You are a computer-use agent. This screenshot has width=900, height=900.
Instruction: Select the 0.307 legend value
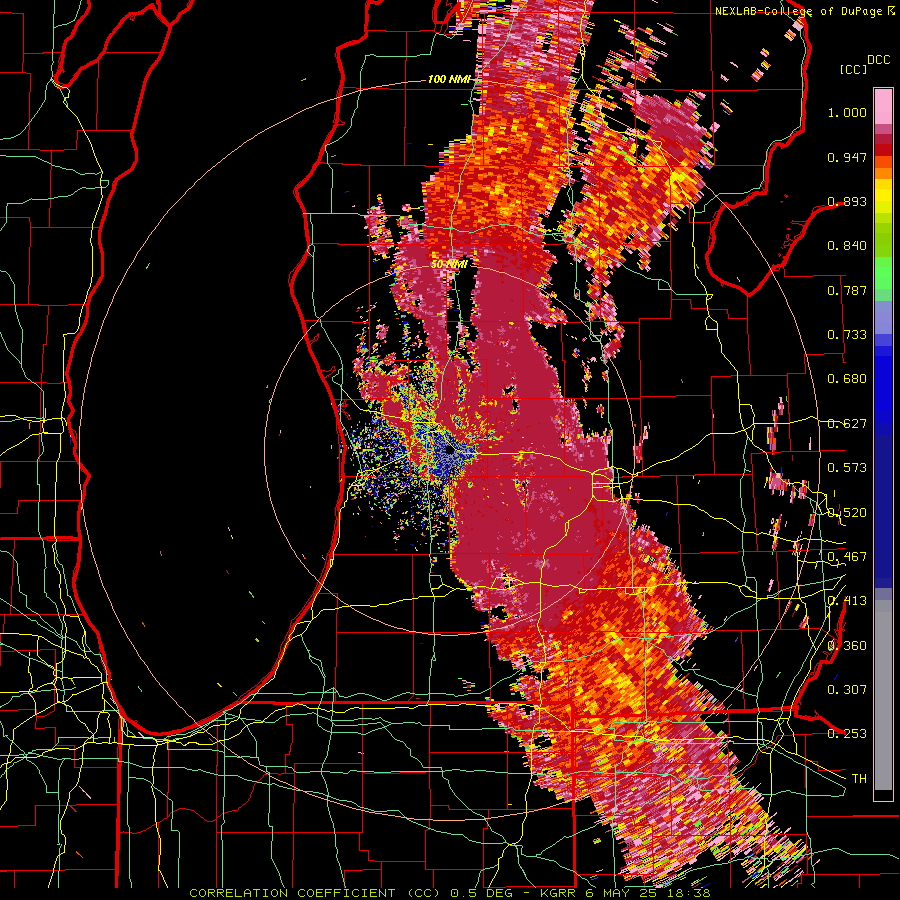click(x=847, y=690)
